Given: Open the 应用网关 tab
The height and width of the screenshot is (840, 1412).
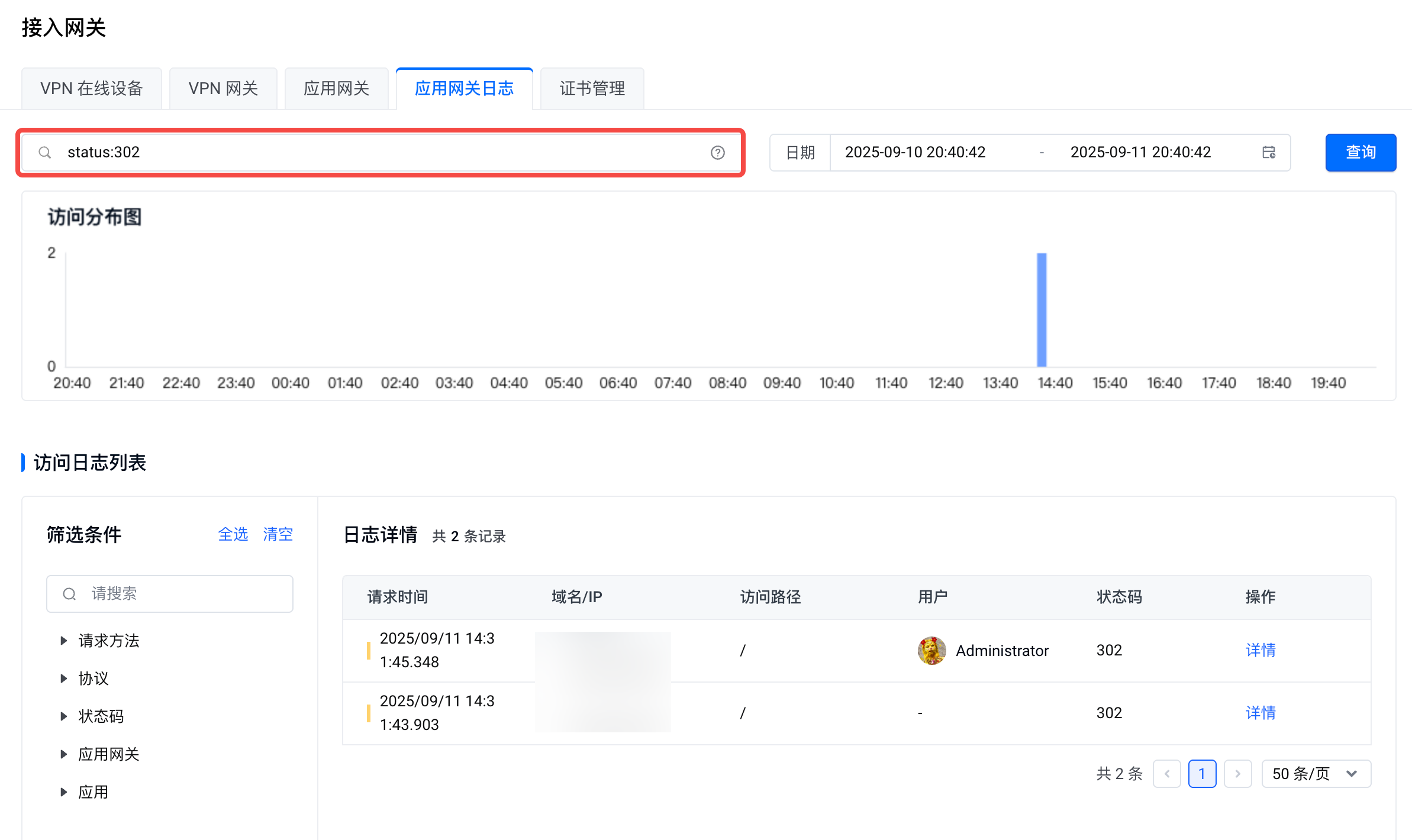Looking at the screenshot, I should point(336,89).
